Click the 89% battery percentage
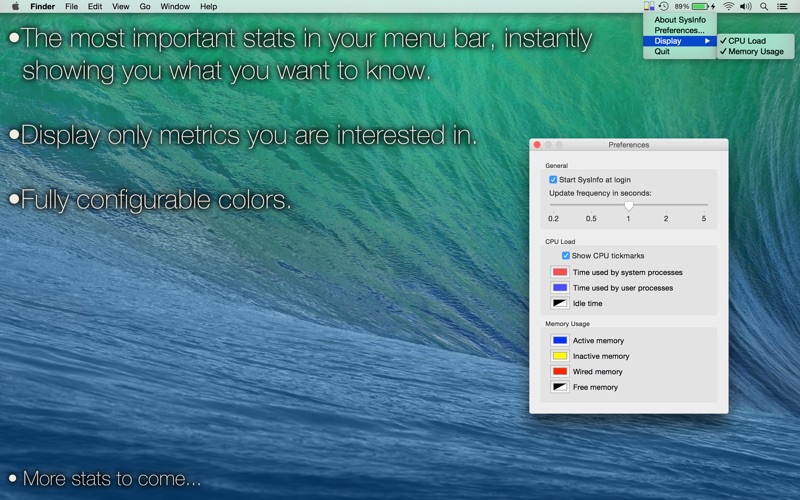800x500 pixels. [x=682, y=6]
